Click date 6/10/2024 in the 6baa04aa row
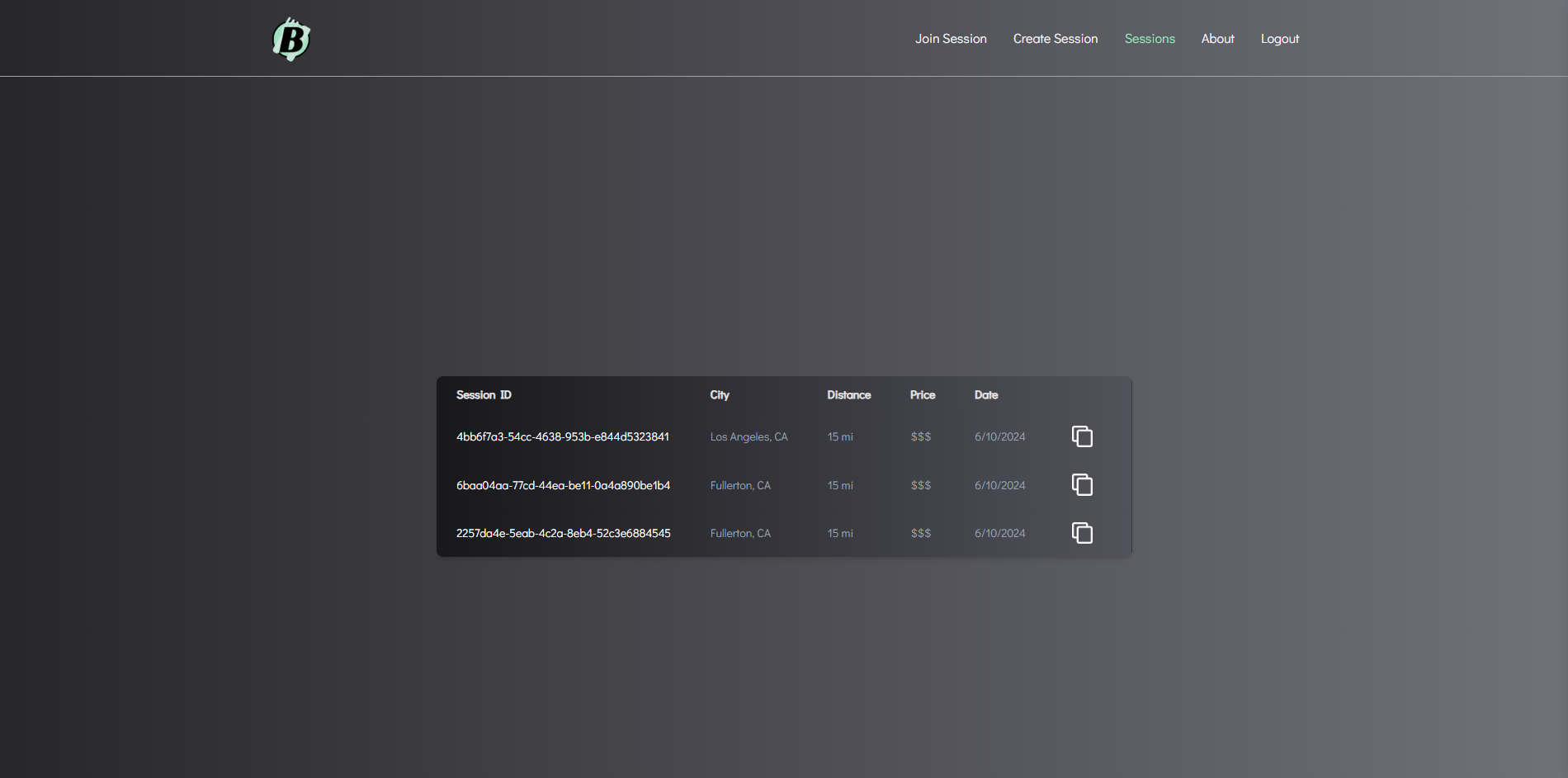1568x778 pixels. (x=1000, y=485)
